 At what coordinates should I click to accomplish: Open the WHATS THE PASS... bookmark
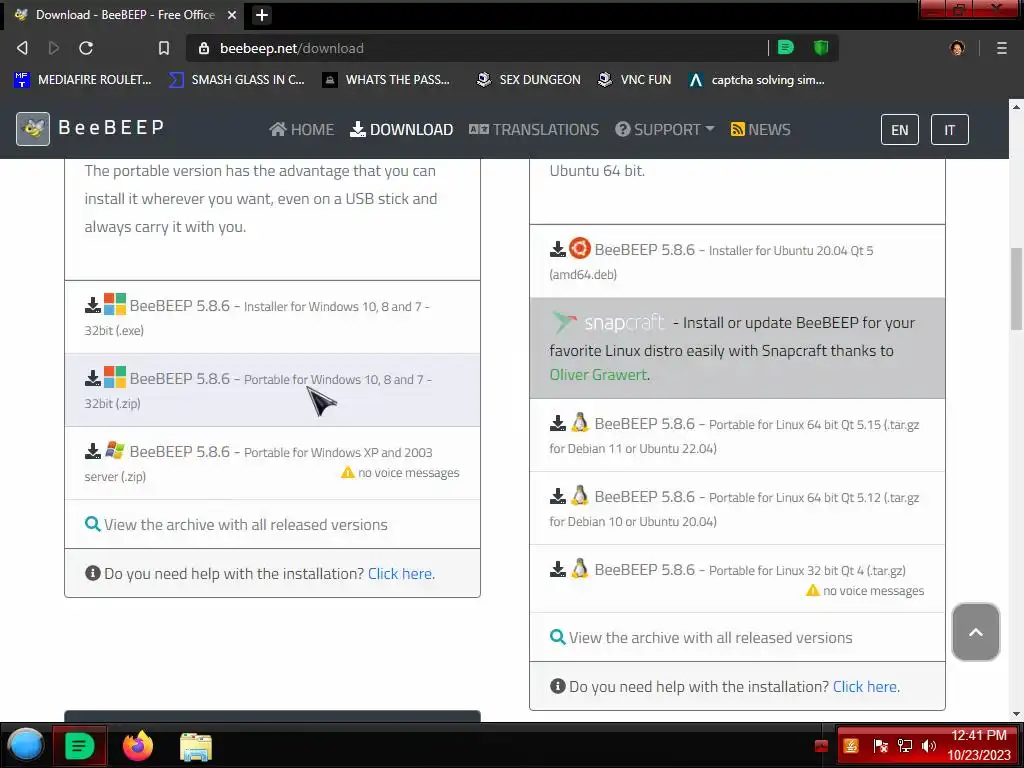[387, 80]
